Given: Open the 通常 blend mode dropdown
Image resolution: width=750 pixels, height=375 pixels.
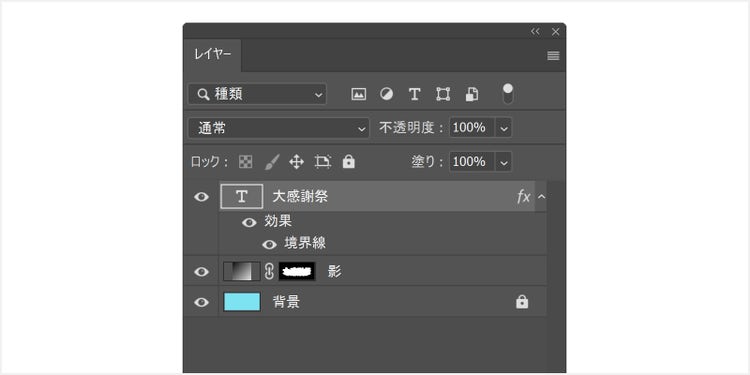Looking at the screenshot, I should pos(279,128).
